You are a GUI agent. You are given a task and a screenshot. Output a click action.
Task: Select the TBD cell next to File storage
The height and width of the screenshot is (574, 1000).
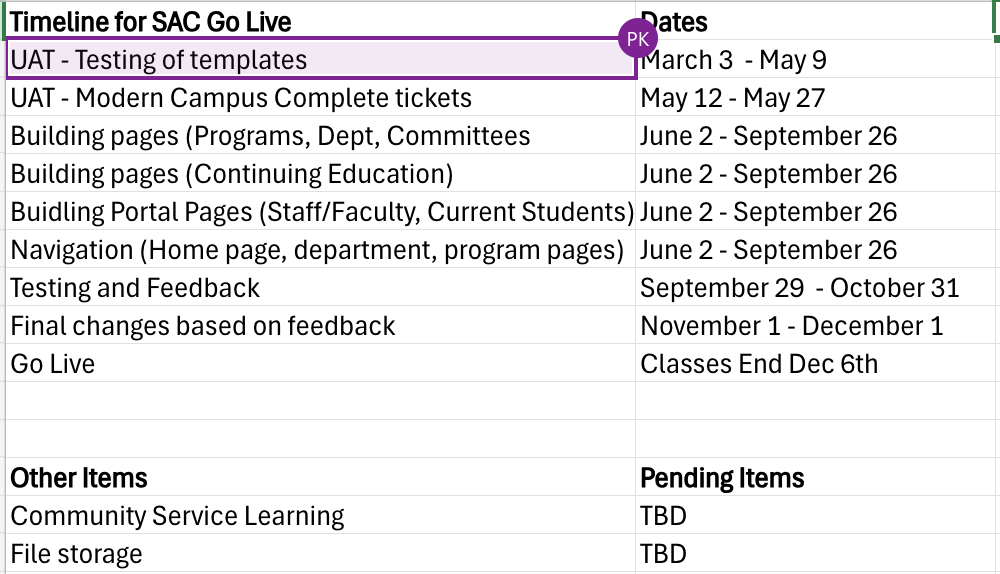coord(663,554)
